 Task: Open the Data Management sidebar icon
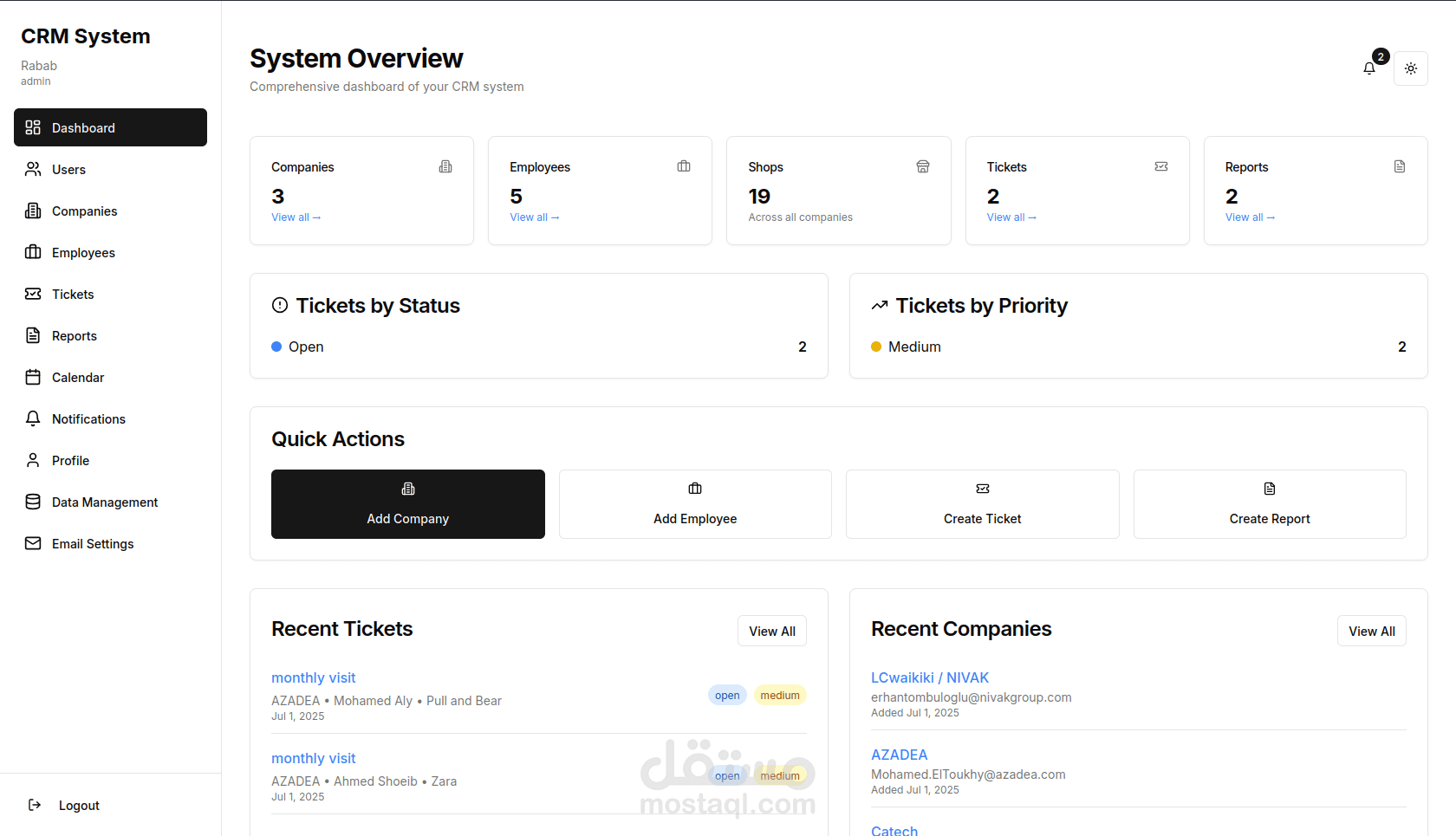click(33, 502)
